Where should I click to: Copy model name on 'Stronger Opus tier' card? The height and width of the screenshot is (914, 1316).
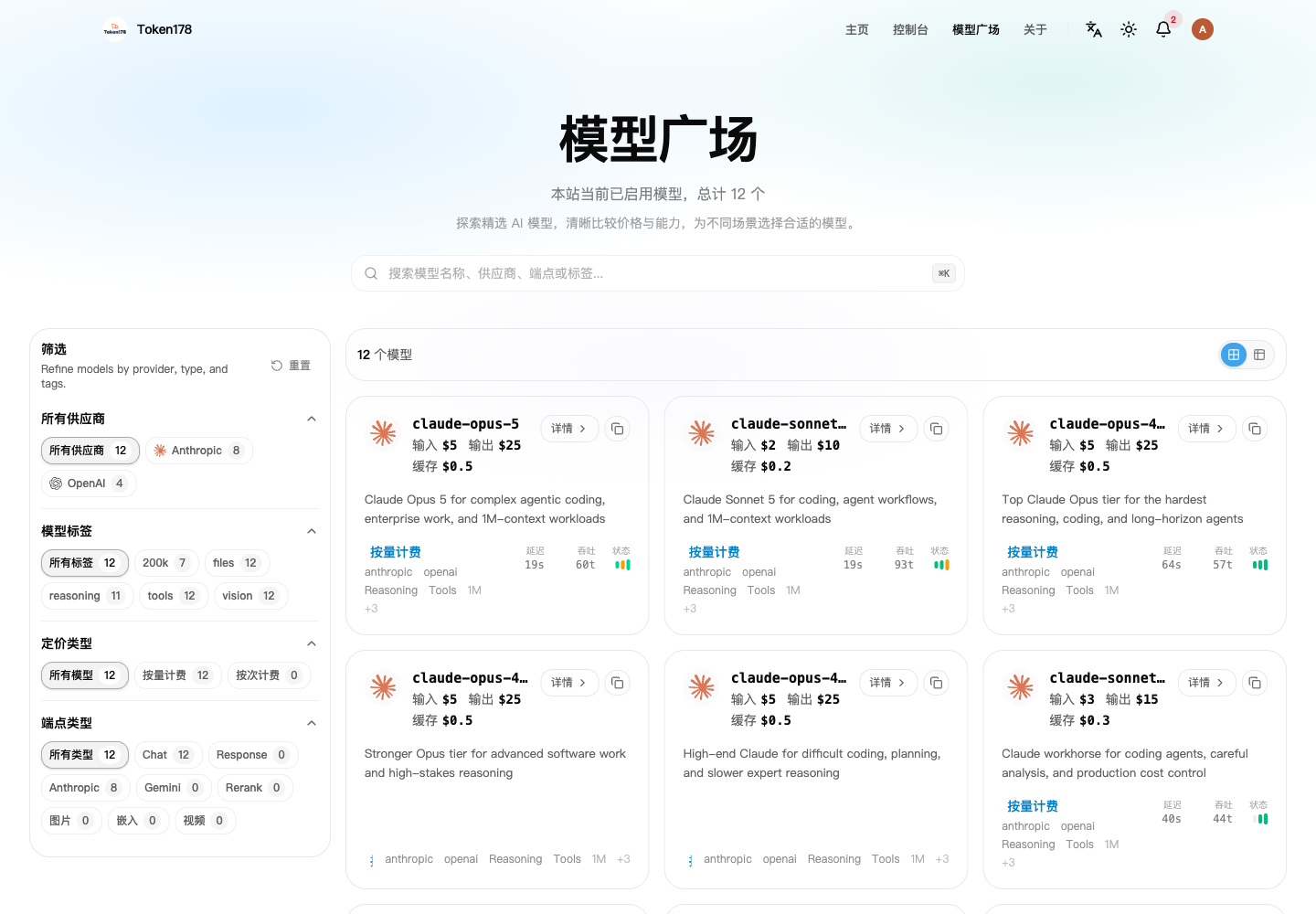(x=618, y=683)
